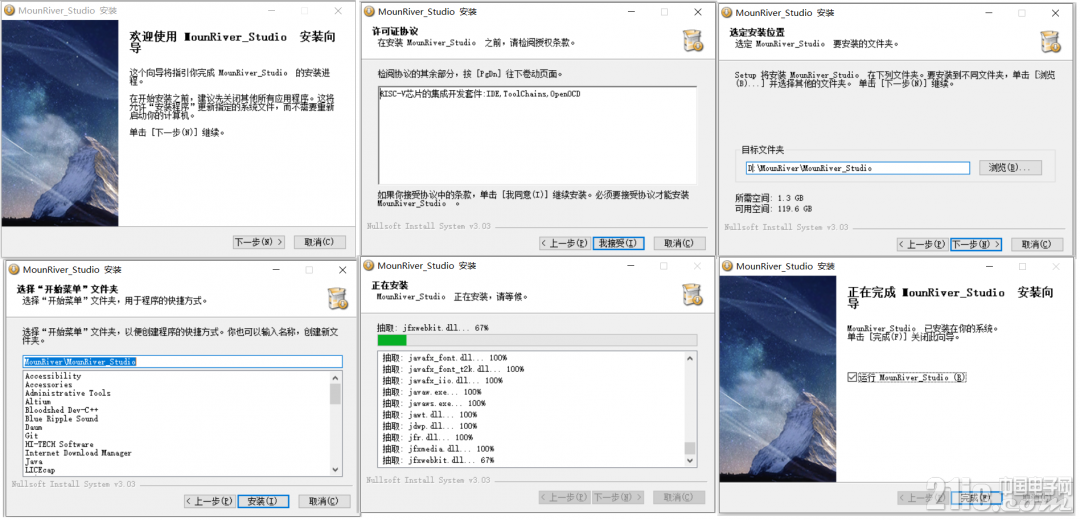Screen dimensions: 1080x520
Task: Click the scrollbar thumb in the Start Menu folder list
Action: (x=335, y=393)
